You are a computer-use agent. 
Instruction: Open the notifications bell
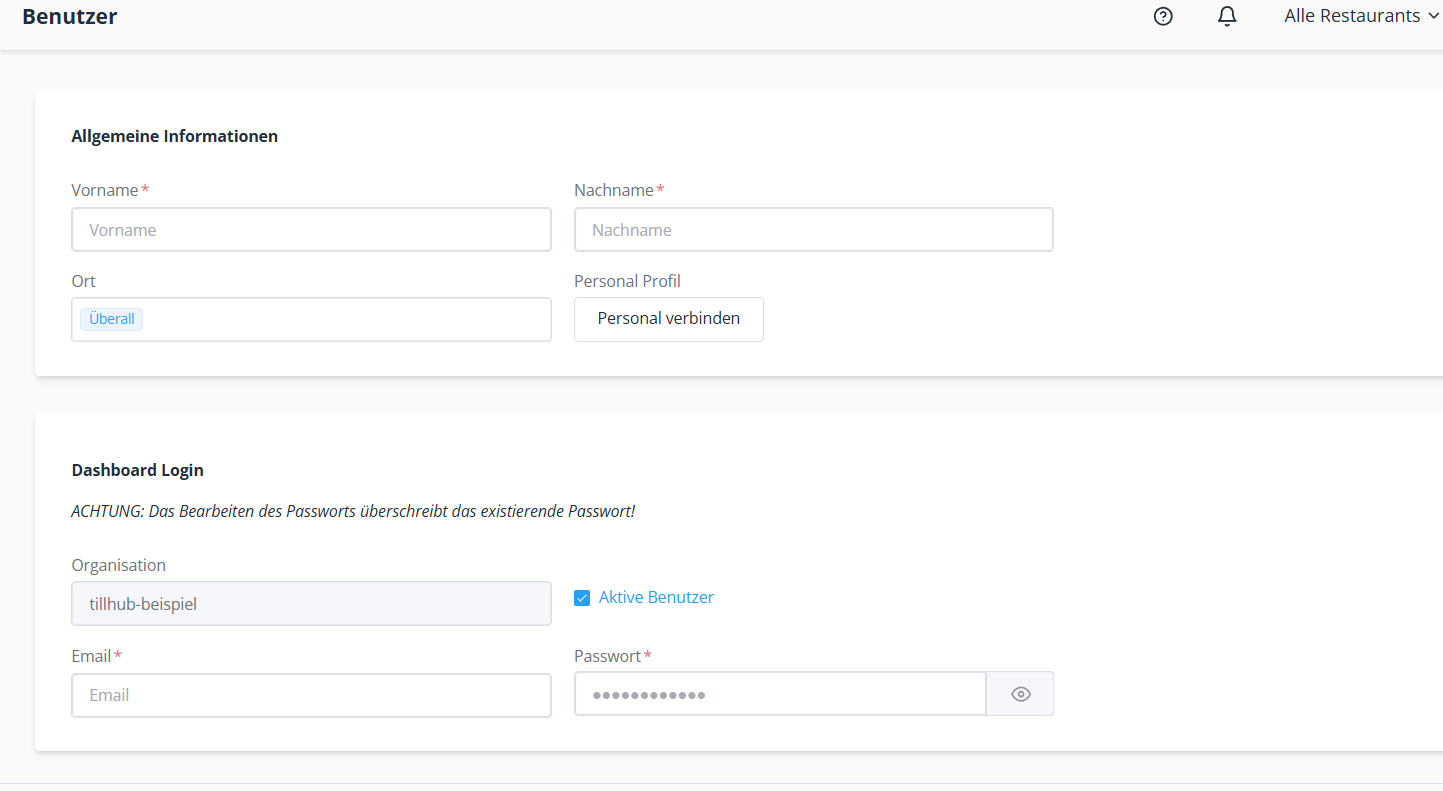pos(1227,16)
